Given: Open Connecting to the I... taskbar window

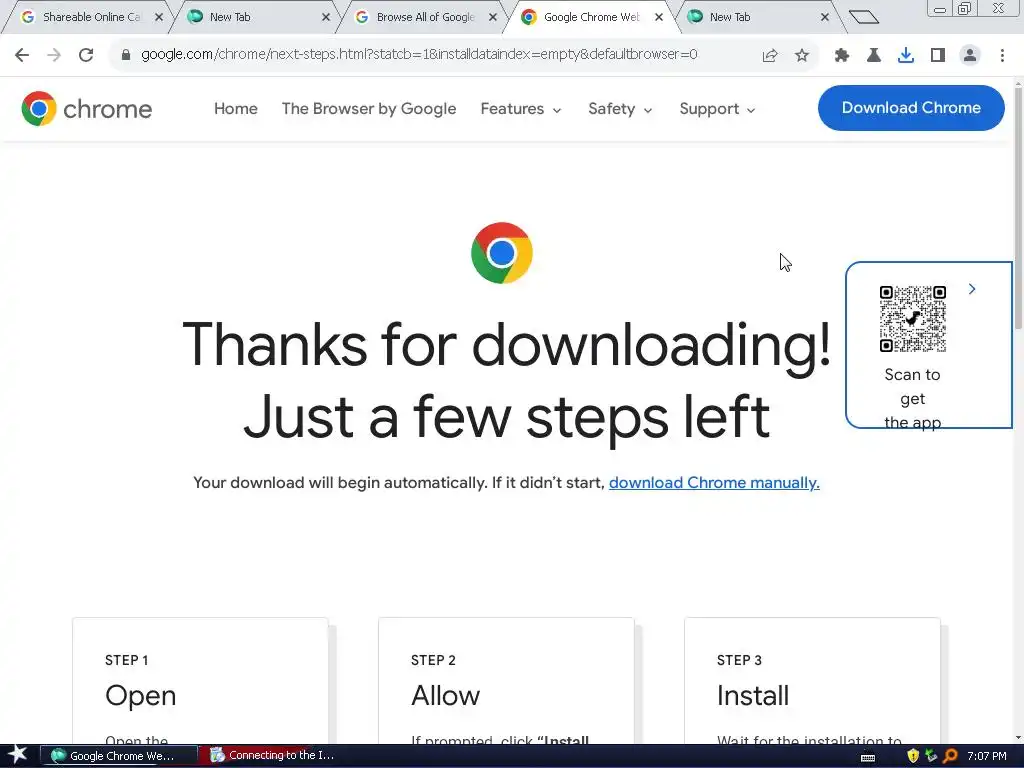Looking at the screenshot, I should pyautogui.click(x=274, y=756).
